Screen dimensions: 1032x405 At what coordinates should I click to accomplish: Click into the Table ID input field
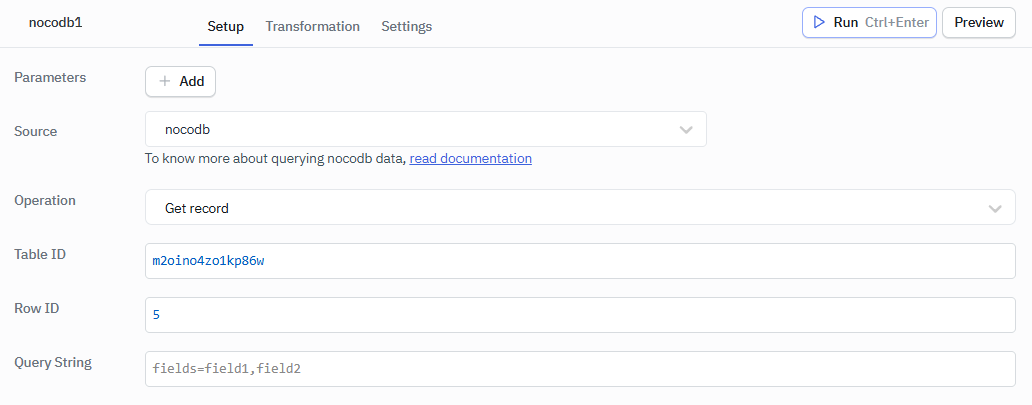coord(580,261)
